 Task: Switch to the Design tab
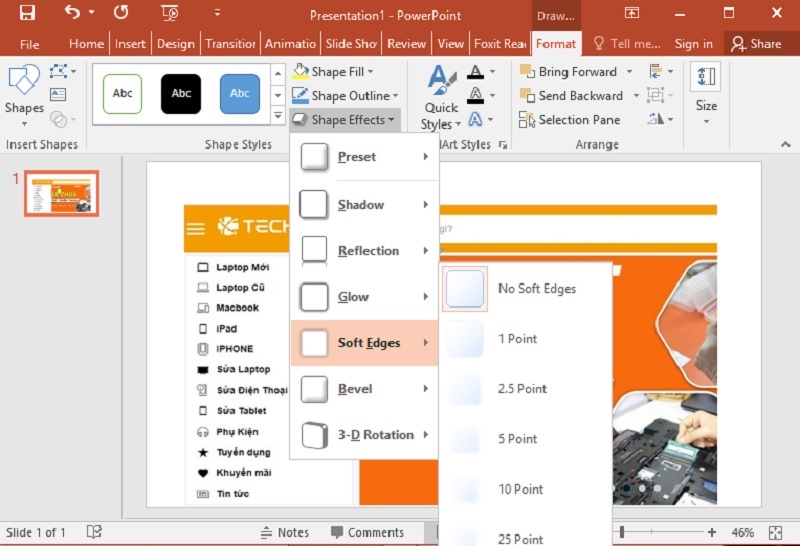175,44
